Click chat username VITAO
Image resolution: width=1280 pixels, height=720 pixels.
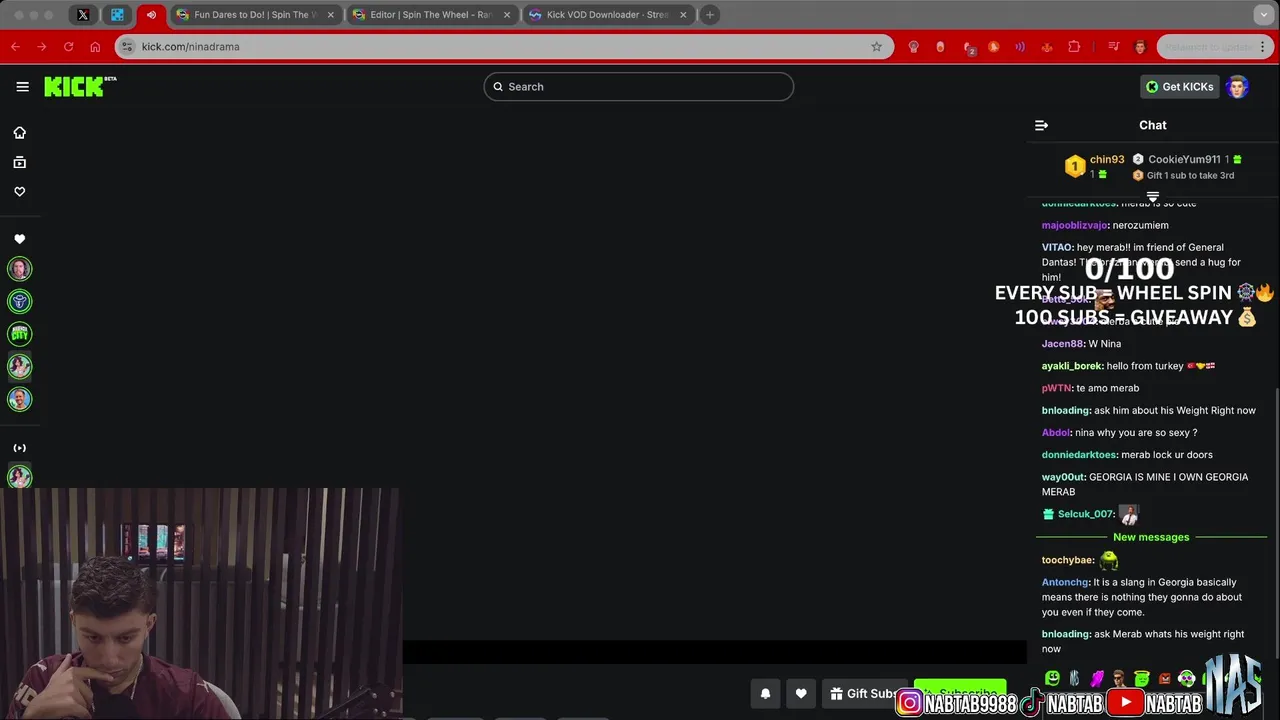[1057, 248]
